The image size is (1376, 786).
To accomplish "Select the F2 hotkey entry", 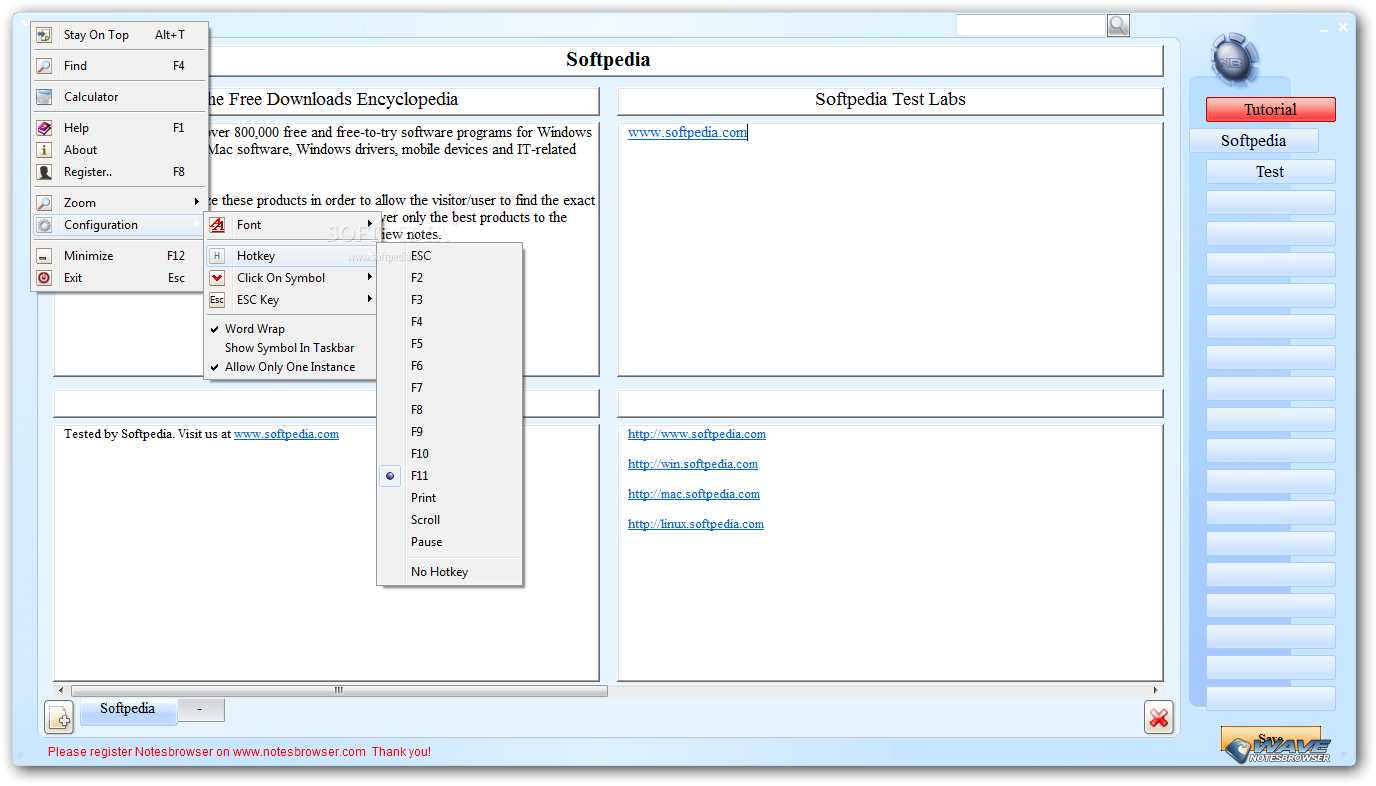I will click(x=450, y=278).
